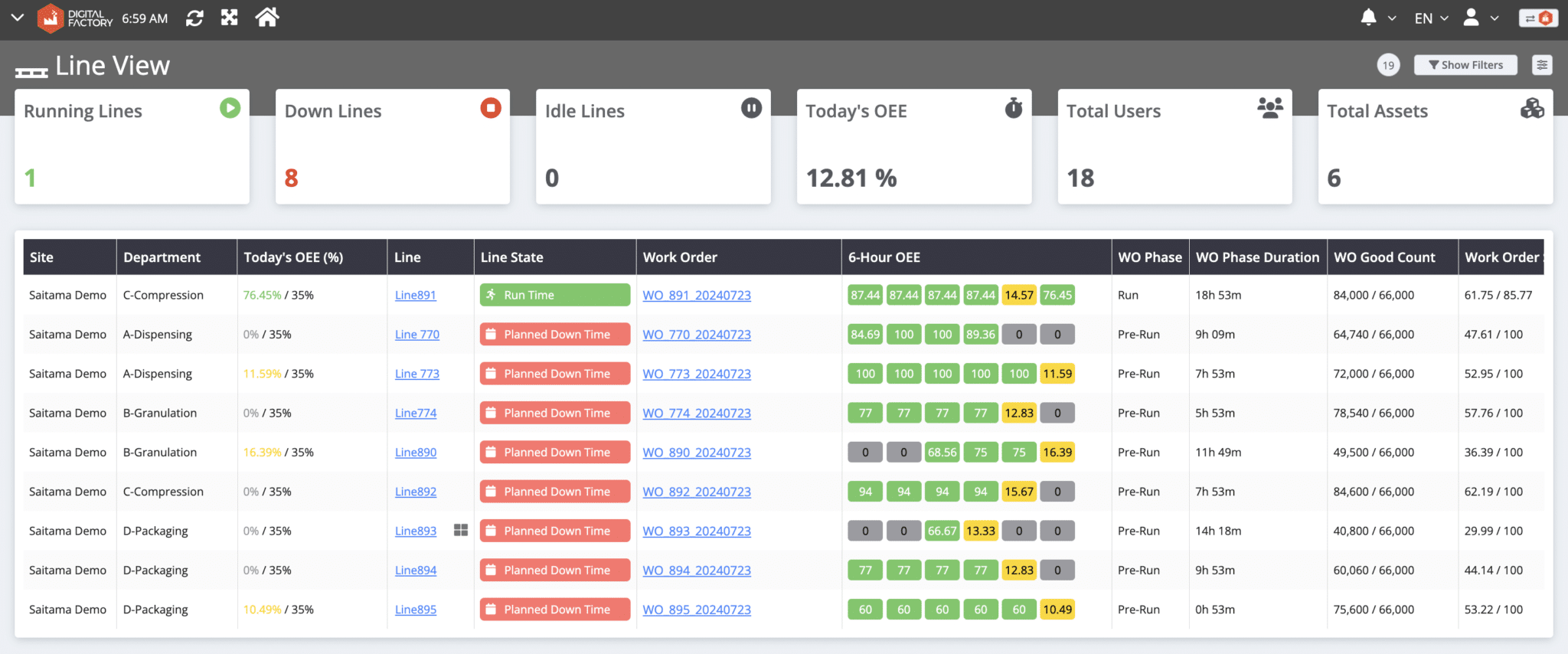
Task: Click the pause icon on Idle Lines
Action: tap(751, 108)
